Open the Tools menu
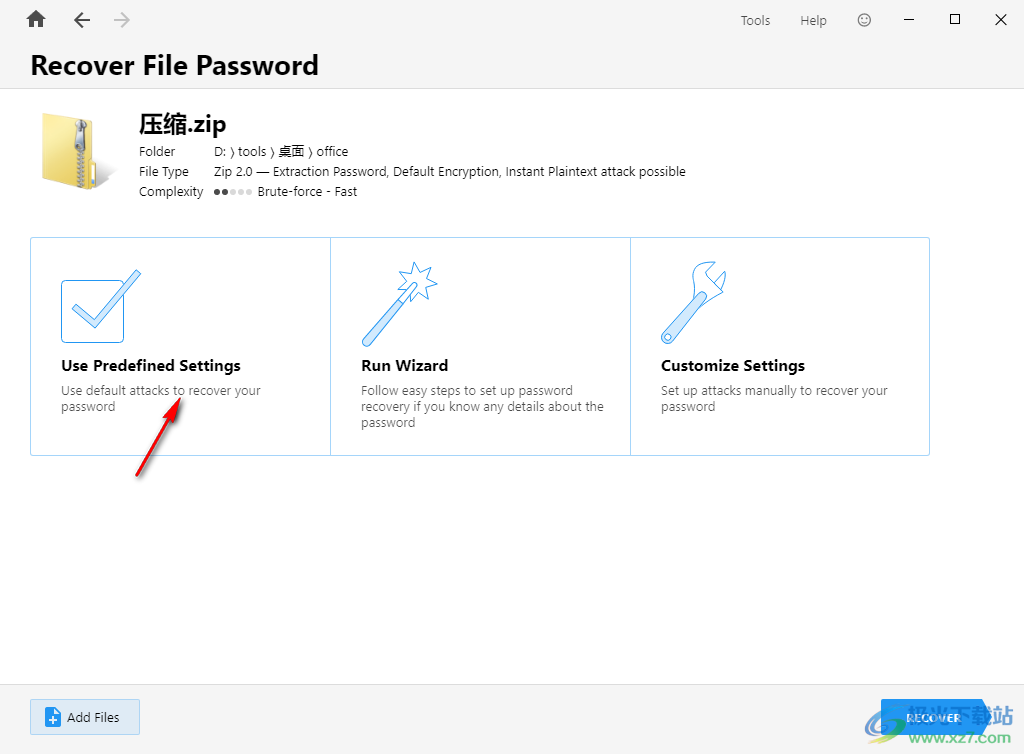Viewport: 1024px width, 754px height. tap(755, 20)
